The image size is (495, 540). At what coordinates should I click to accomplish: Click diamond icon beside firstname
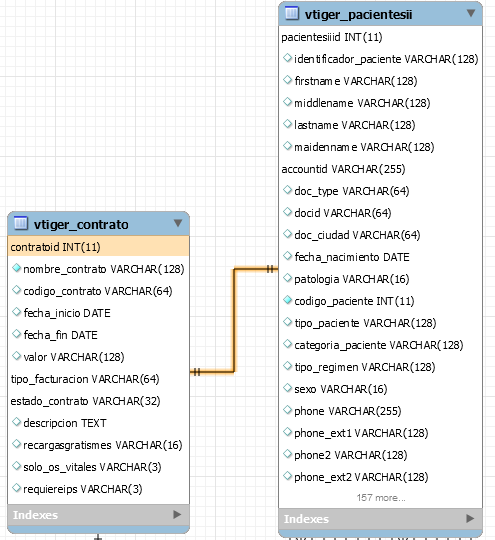pos(287,80)
